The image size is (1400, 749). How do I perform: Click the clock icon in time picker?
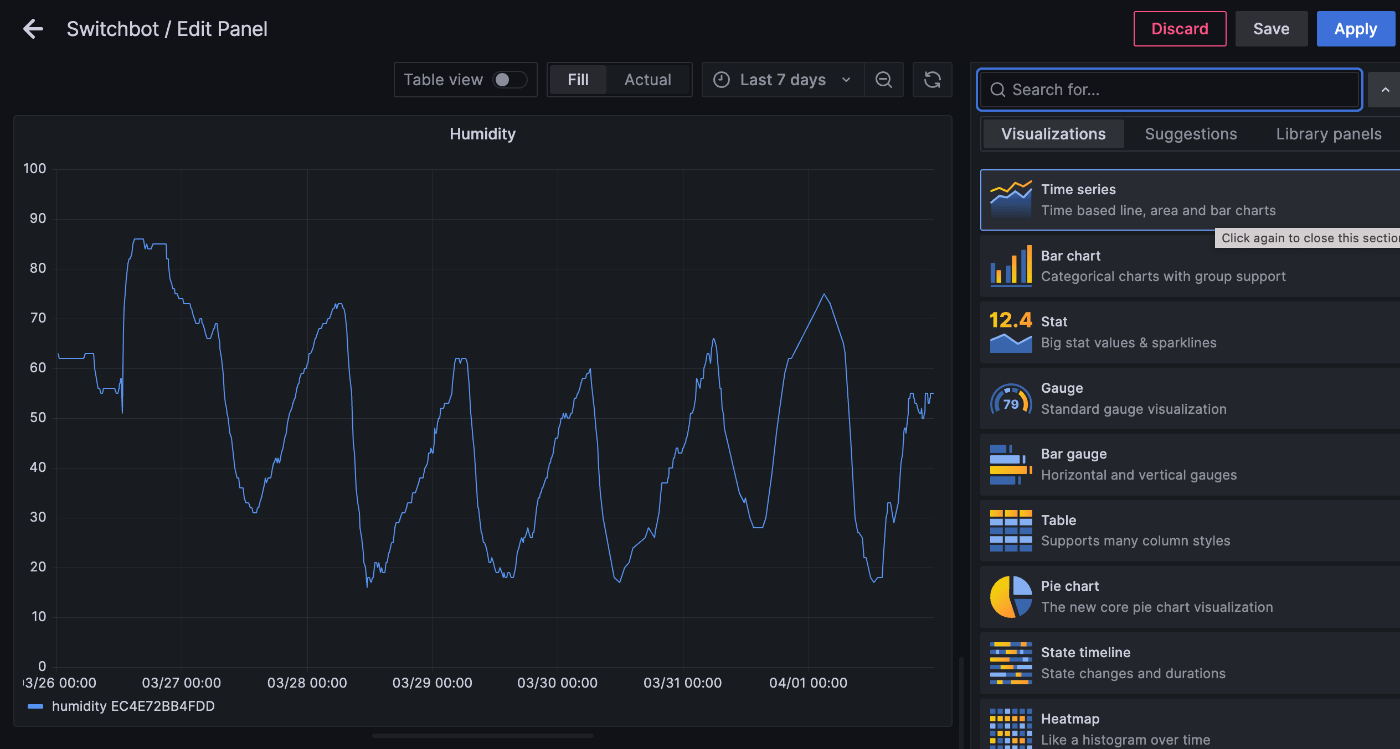coord(721,80)
